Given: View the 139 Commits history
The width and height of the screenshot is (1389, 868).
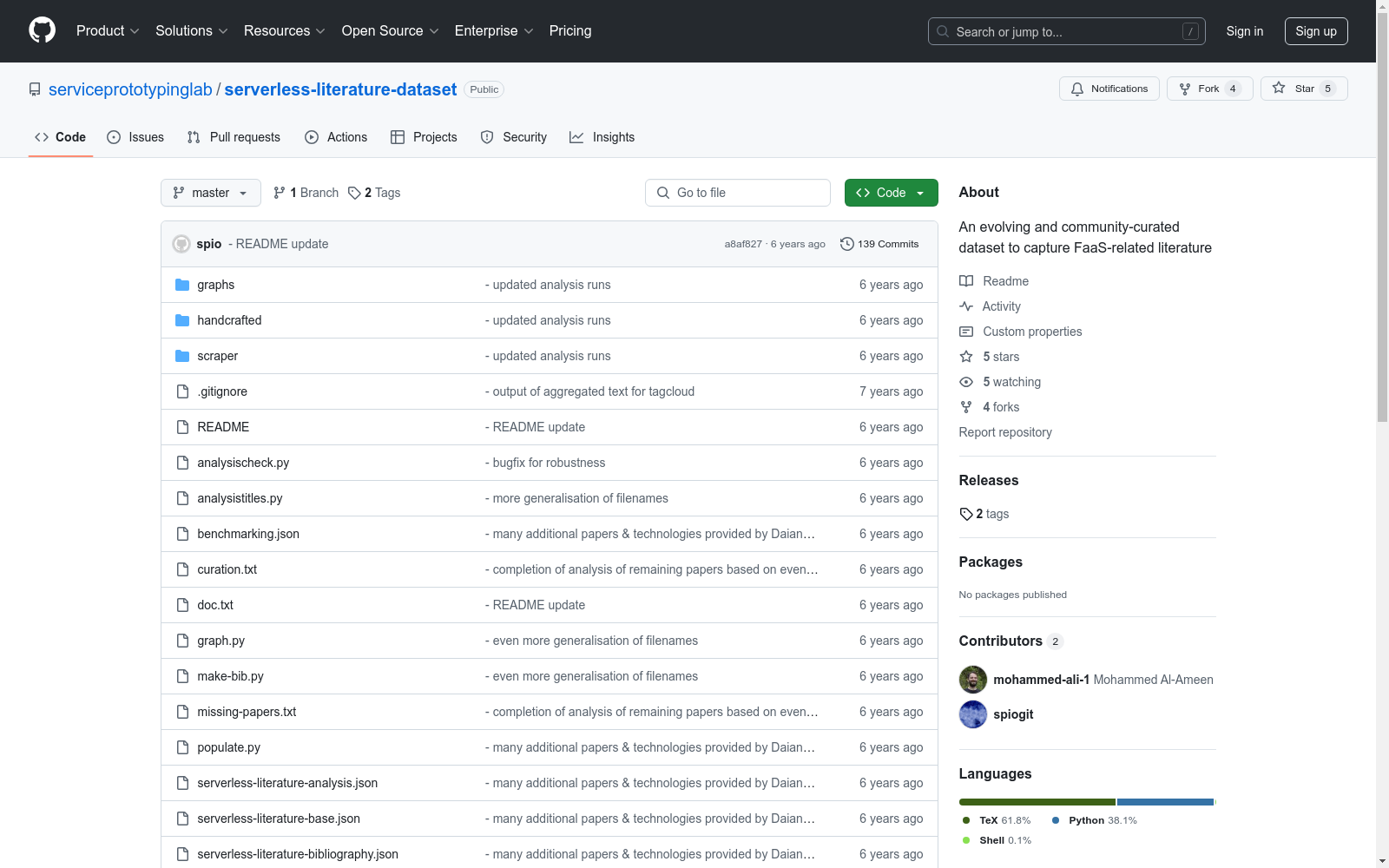Looking at the screenshot, I should click(879, 244).
